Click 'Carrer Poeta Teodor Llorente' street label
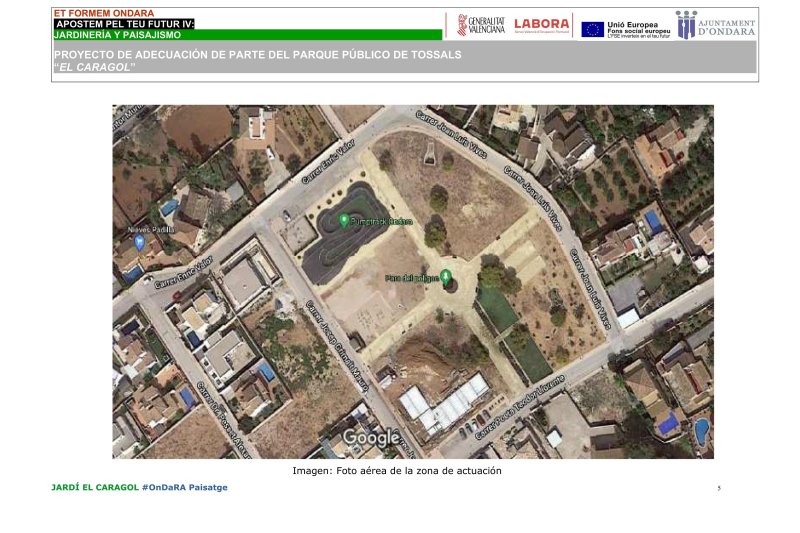This screenshot has width=800, height=533. click(x=520, y=408)
